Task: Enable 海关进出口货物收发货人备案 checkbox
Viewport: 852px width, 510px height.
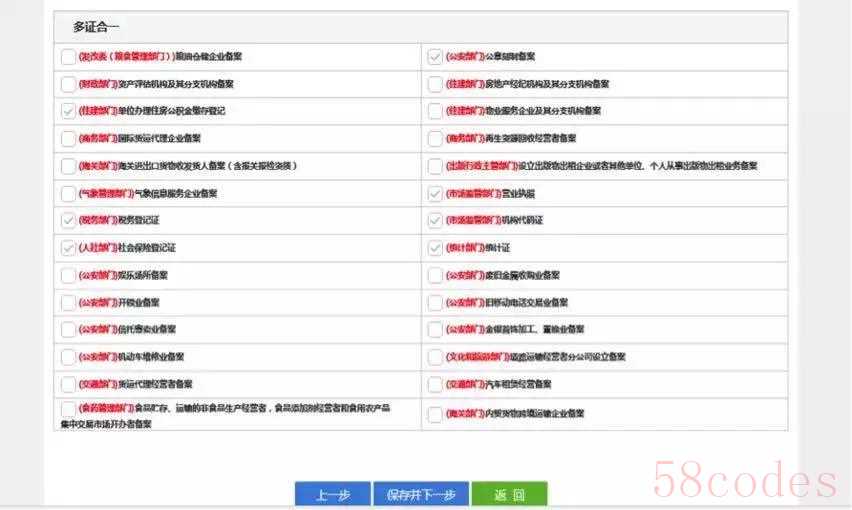Action: 68,166
